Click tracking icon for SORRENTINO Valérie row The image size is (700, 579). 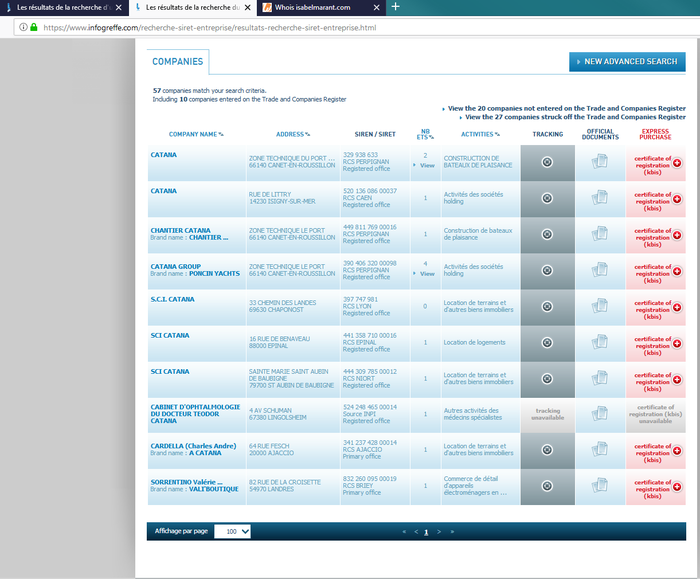pyautogui.click(x=547, y=486)
